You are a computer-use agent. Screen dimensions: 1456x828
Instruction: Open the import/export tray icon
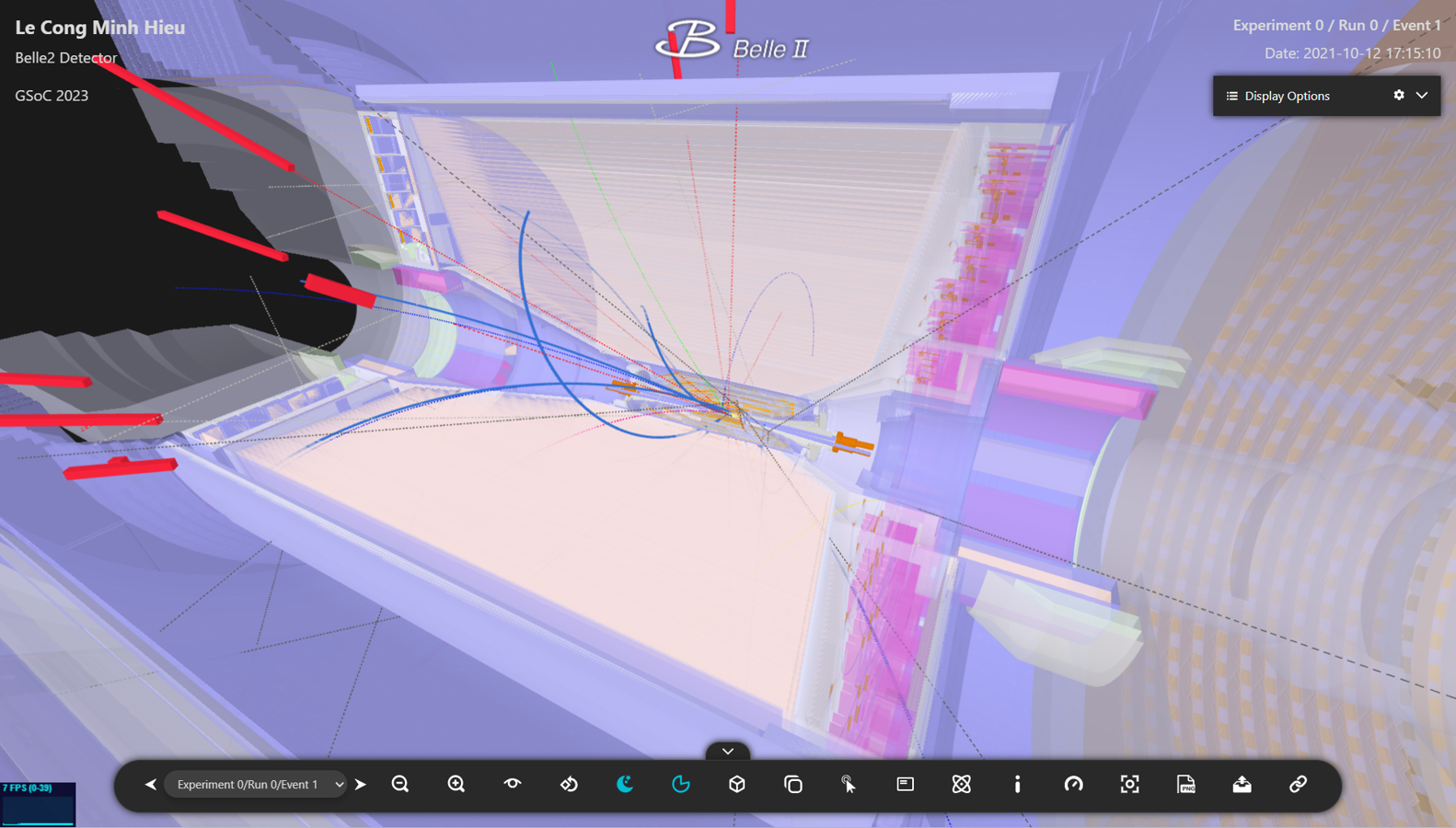pos(1242,784)
